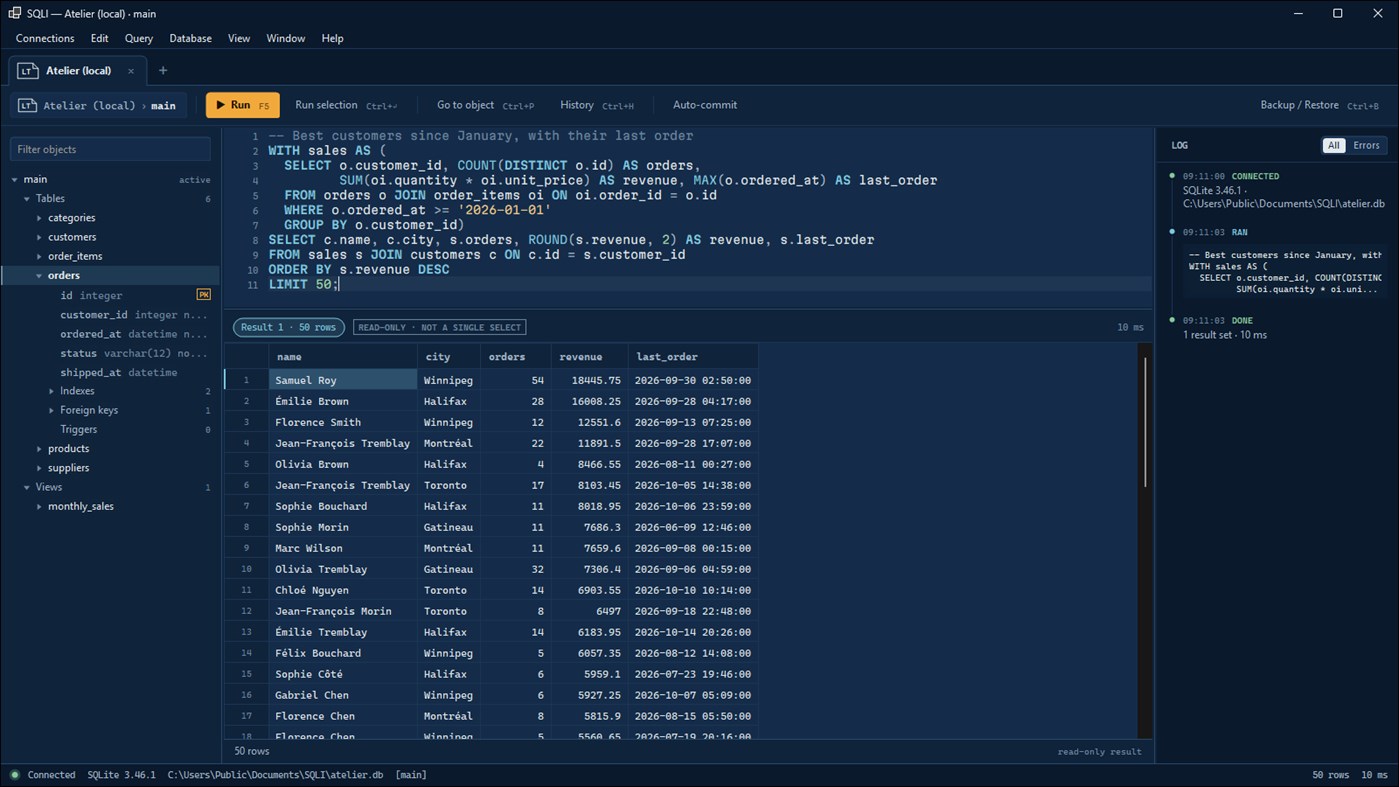
Task: Open the Database menu
Action: click(190, 38)
